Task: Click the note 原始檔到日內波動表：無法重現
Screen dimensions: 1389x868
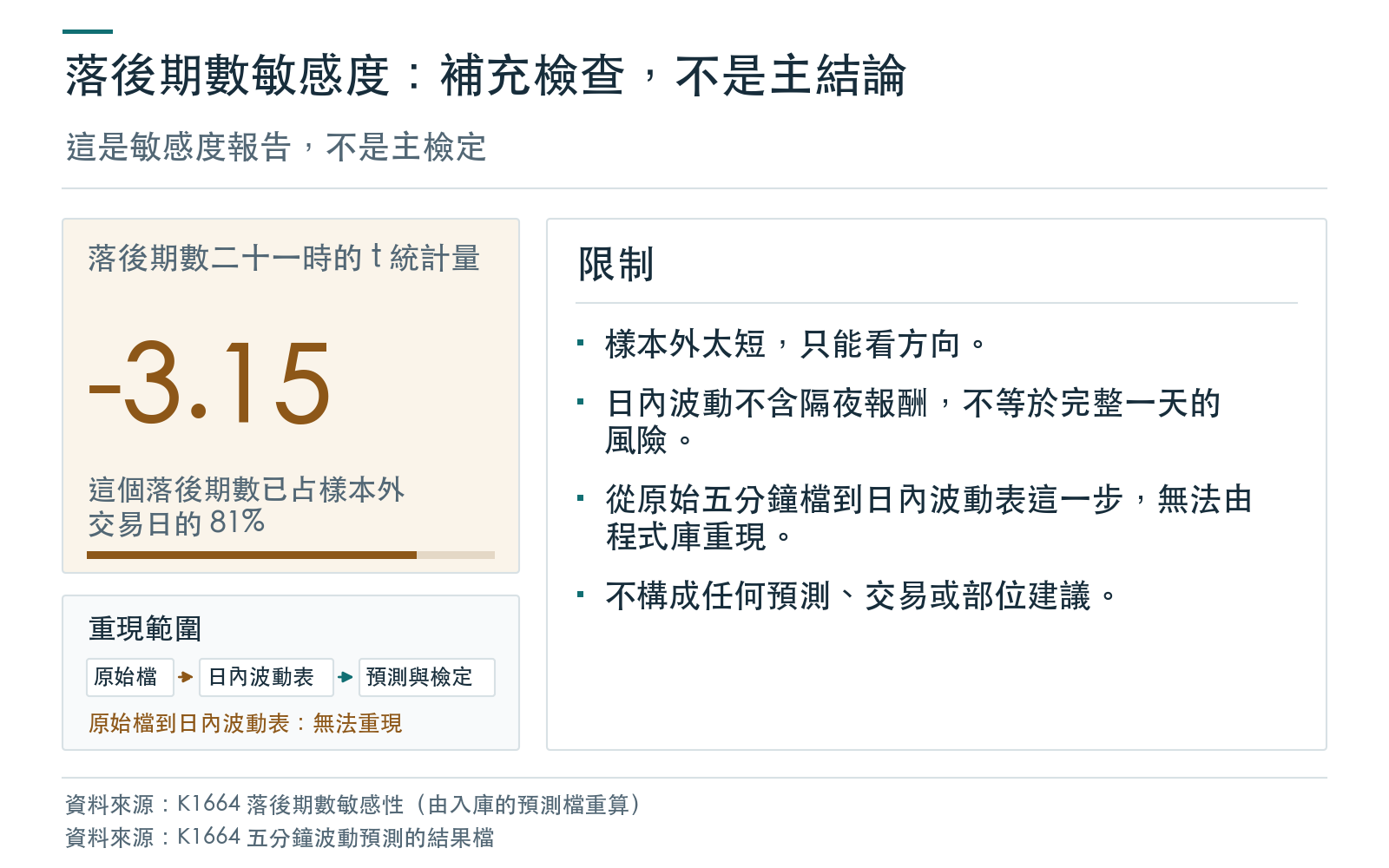Action: coord(246,723)
